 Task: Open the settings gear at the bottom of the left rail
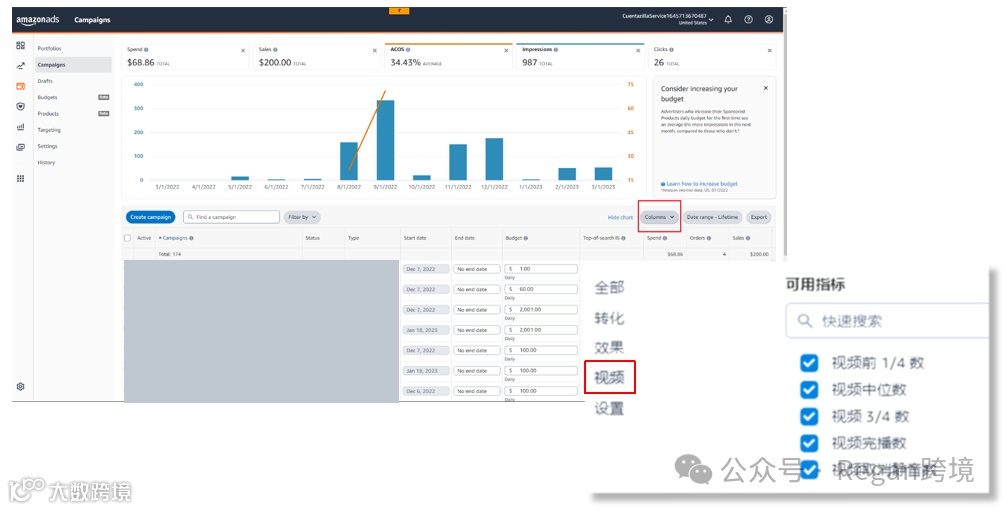pos(21,387)
